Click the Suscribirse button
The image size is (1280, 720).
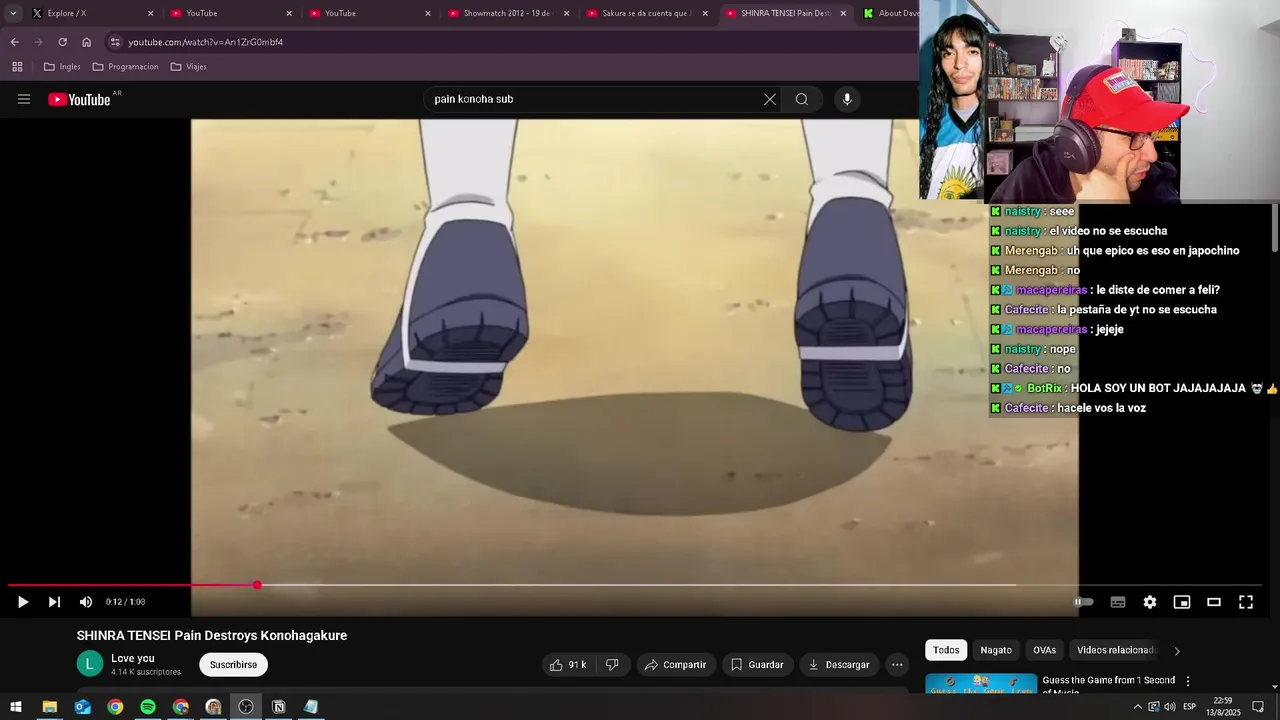click(233, 665)
